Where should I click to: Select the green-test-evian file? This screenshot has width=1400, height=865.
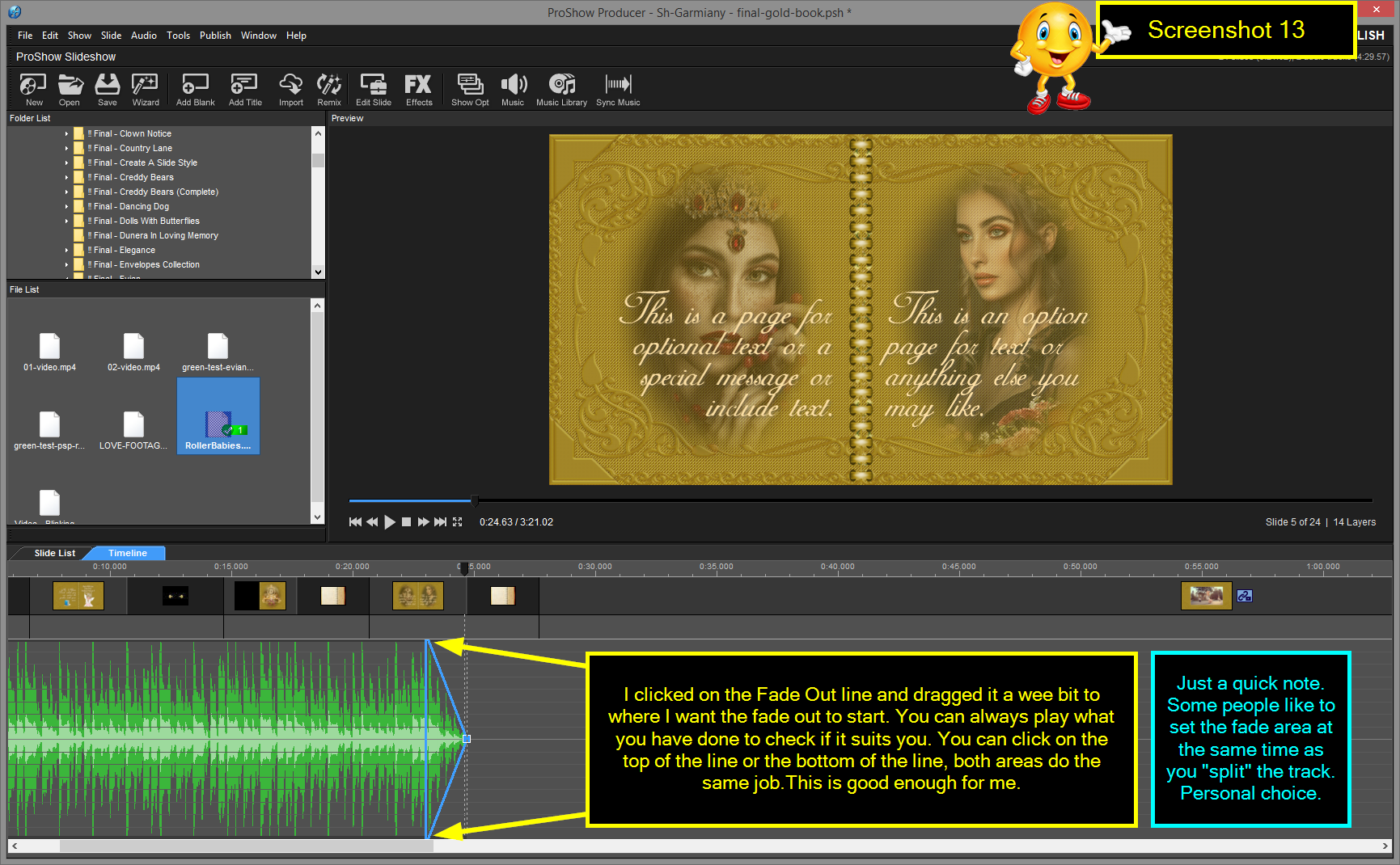click(218, 352)
